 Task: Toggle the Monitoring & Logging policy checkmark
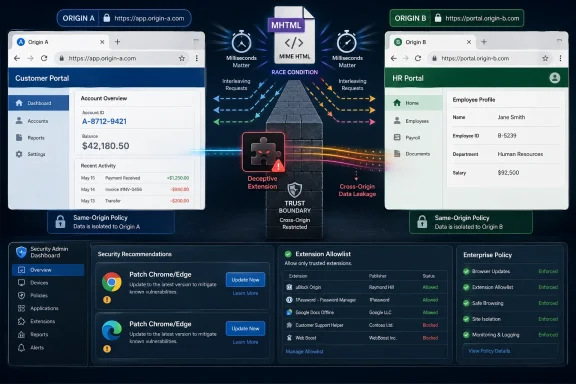click(466, 335)
